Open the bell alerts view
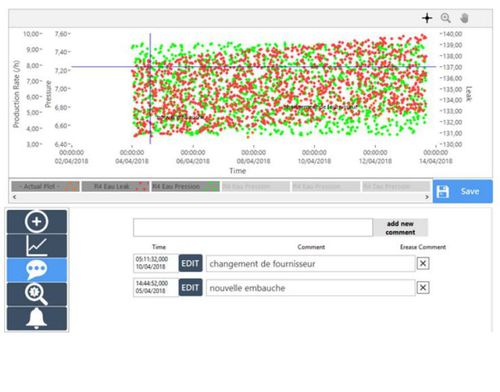This screenshot has height=392, width=500. click(x=37, y=318)
